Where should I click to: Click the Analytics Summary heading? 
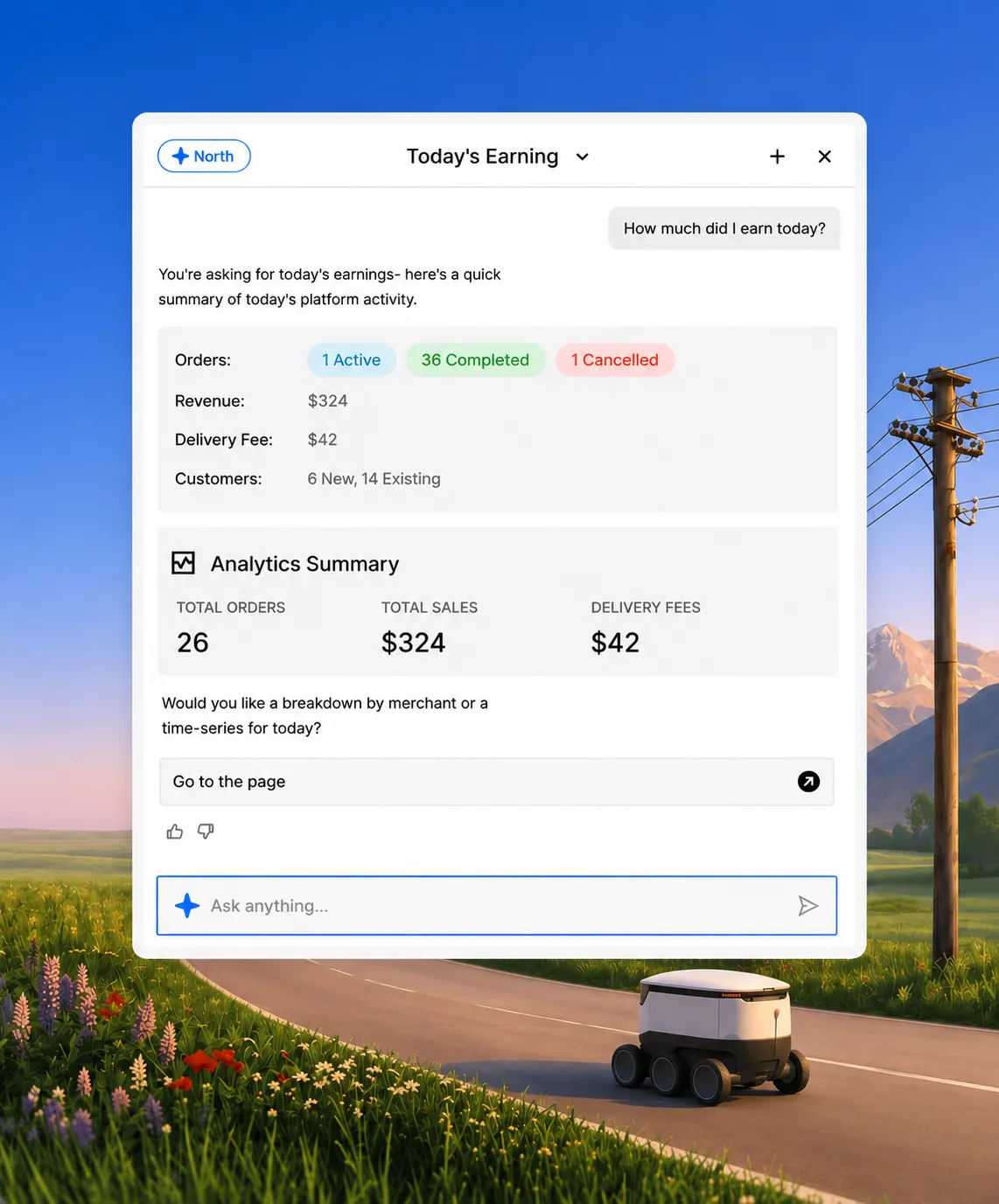(304, 564)
